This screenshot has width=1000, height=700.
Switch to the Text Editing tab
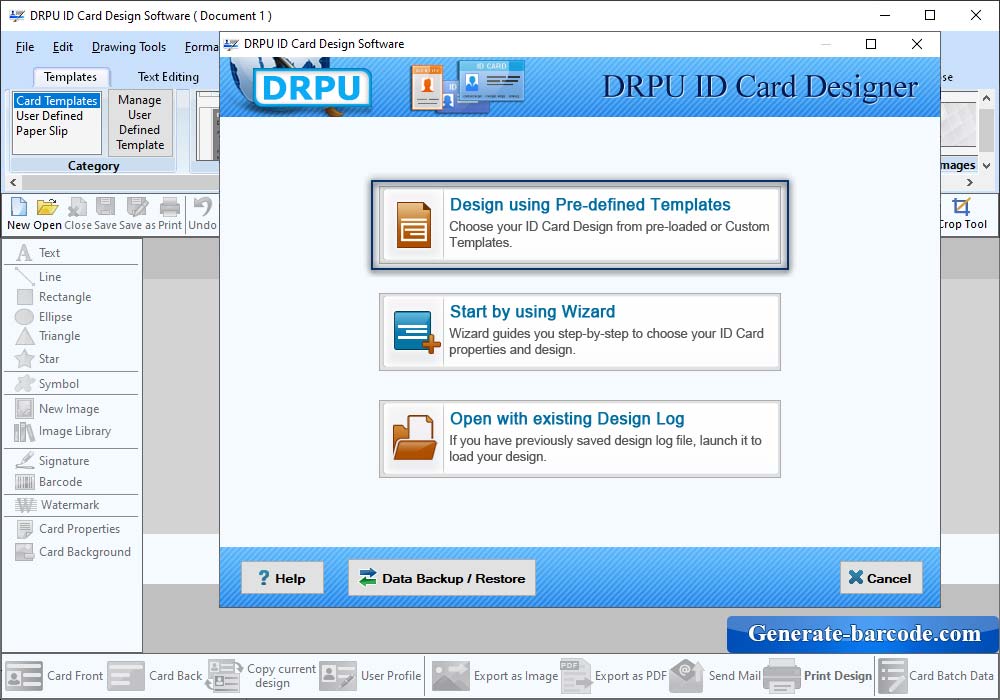tap(168, 77)
